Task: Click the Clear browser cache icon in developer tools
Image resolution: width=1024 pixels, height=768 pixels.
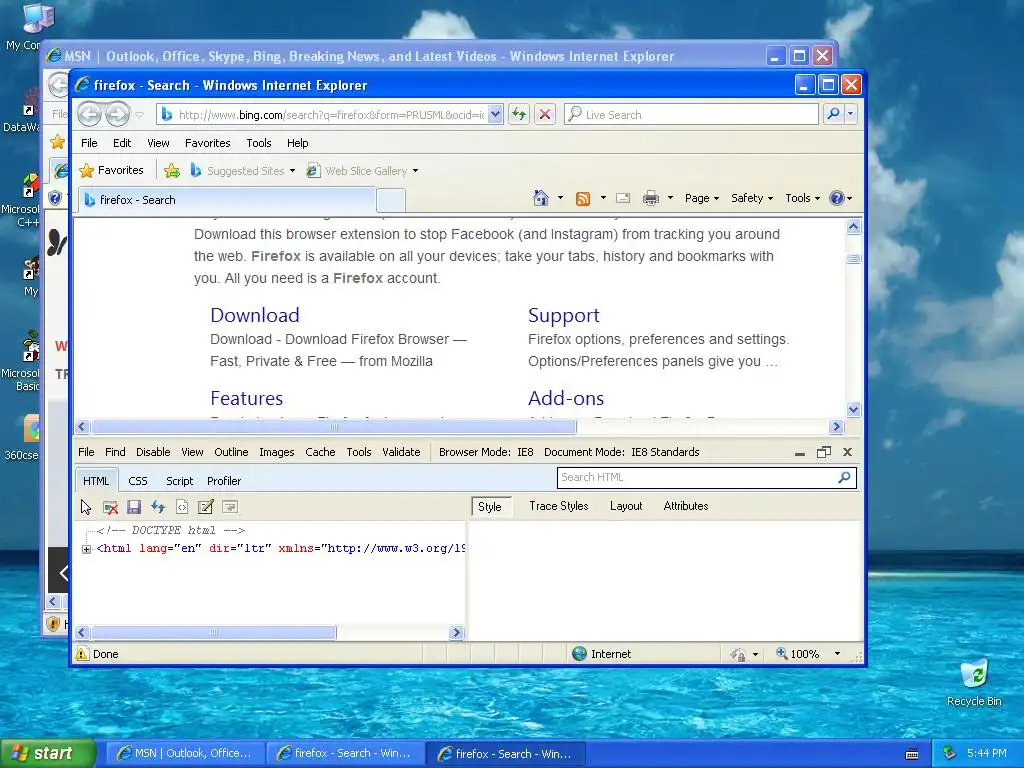Action: 110,507
